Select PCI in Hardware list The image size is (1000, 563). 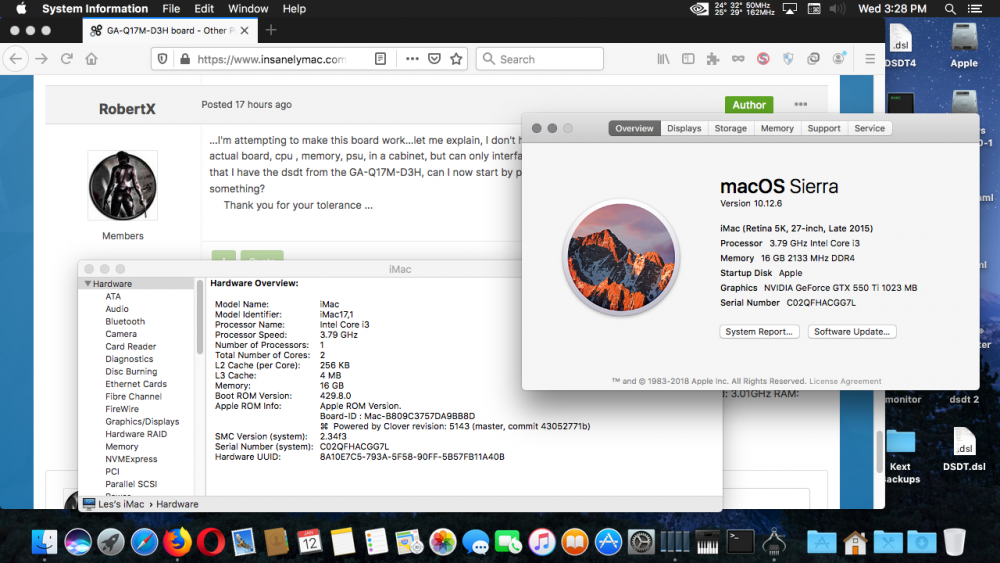(112, 471)
